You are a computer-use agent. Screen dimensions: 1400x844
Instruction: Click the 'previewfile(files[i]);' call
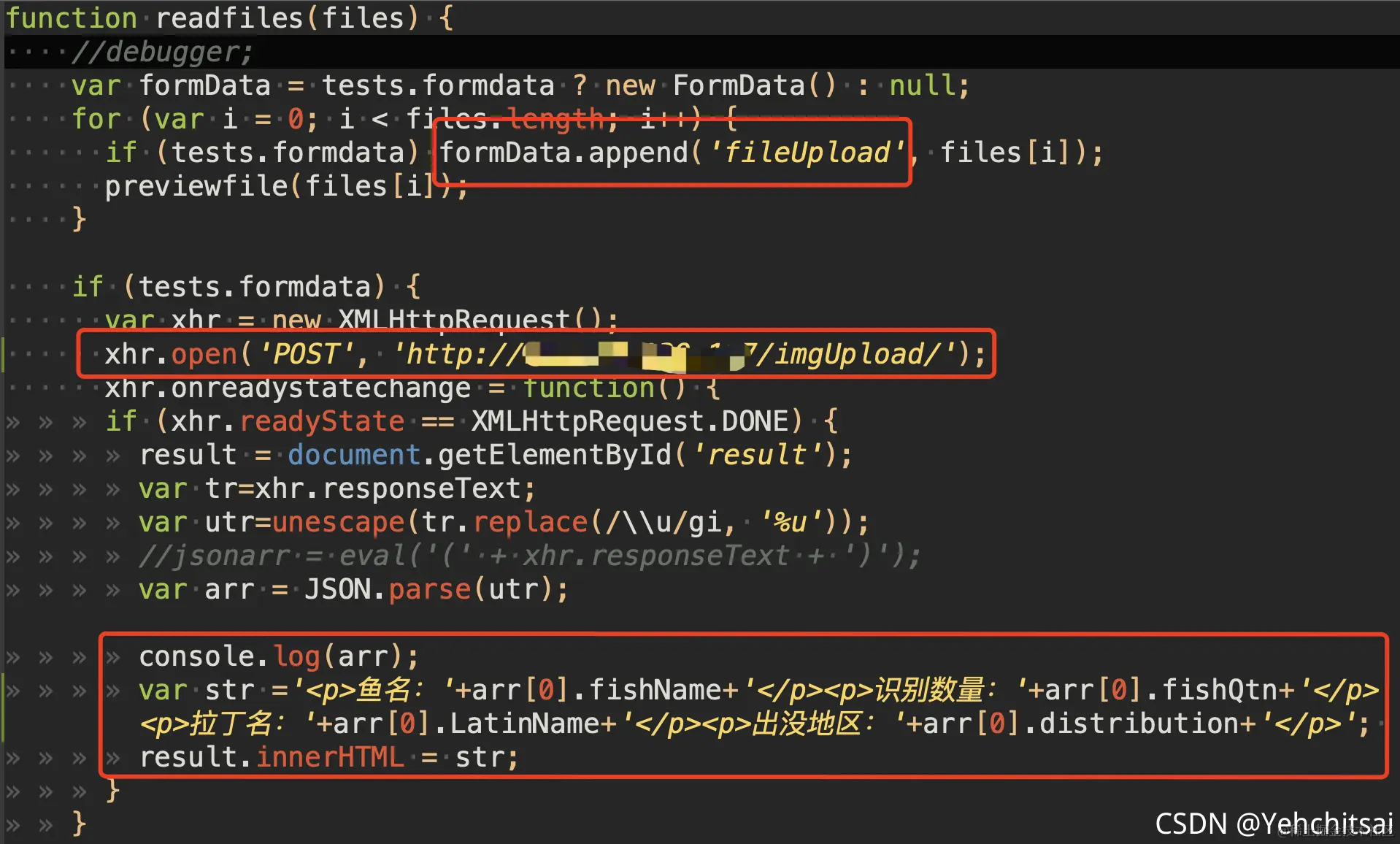coord(286,186)
